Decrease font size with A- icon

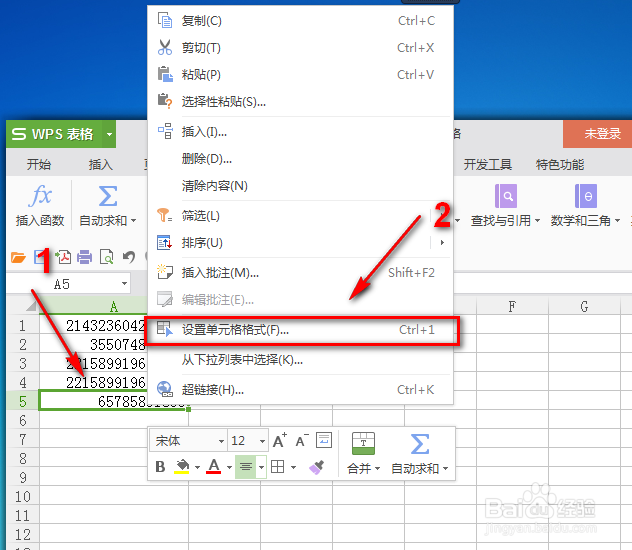coord(302,440)
